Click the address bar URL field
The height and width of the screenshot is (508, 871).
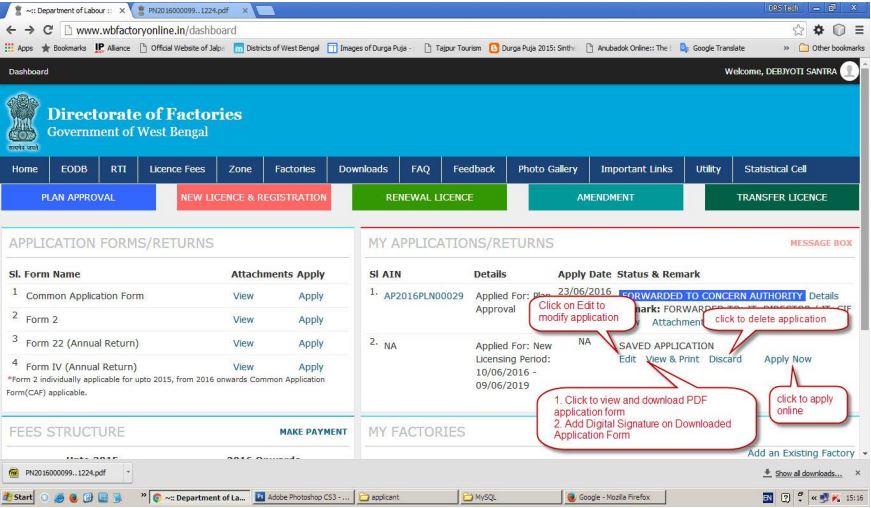(428, 30)
